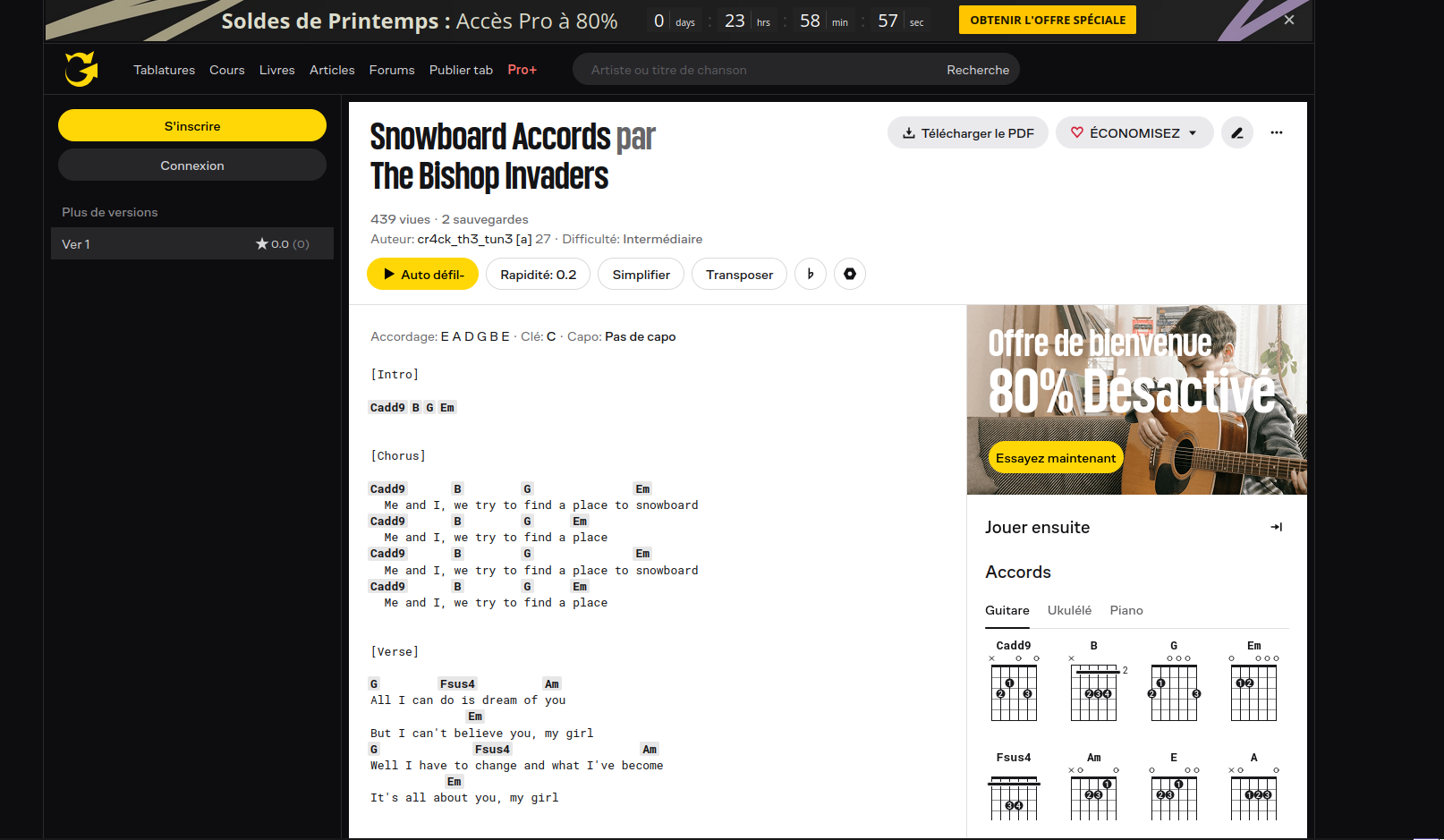This screenshot has width=1444, height=840.
Task: Switch to the Ukulélé chords tab
Action: click(1069, 610)
